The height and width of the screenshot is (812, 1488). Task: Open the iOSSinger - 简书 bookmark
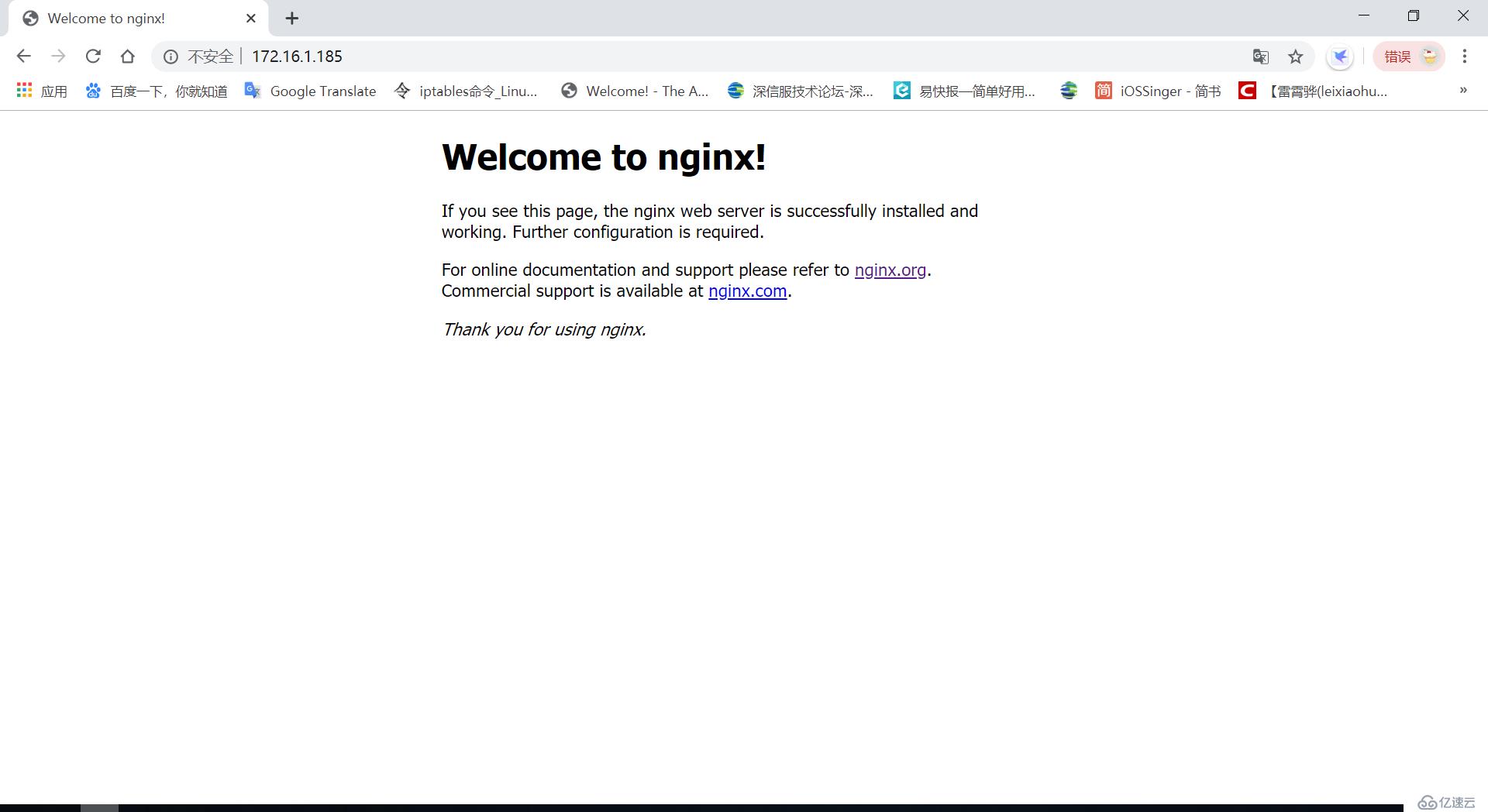[1158, 91]
